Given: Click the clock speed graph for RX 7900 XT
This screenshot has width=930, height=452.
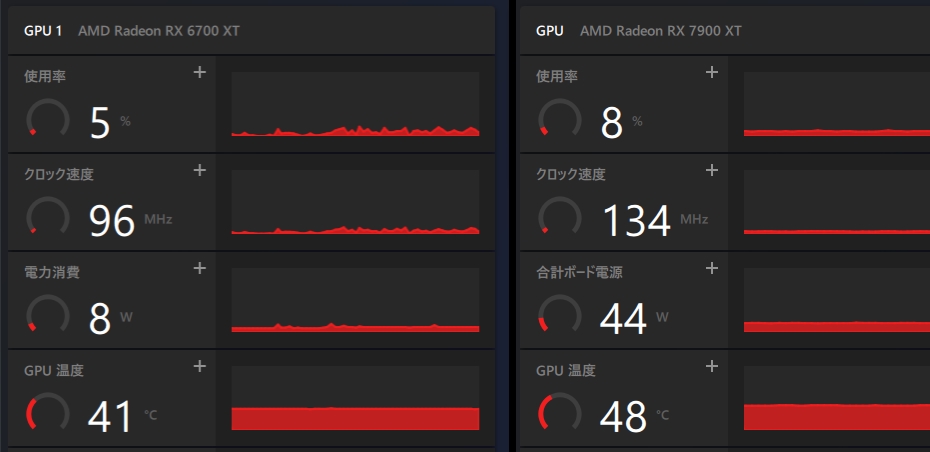Looking at the screenshot, I should 837,202.
